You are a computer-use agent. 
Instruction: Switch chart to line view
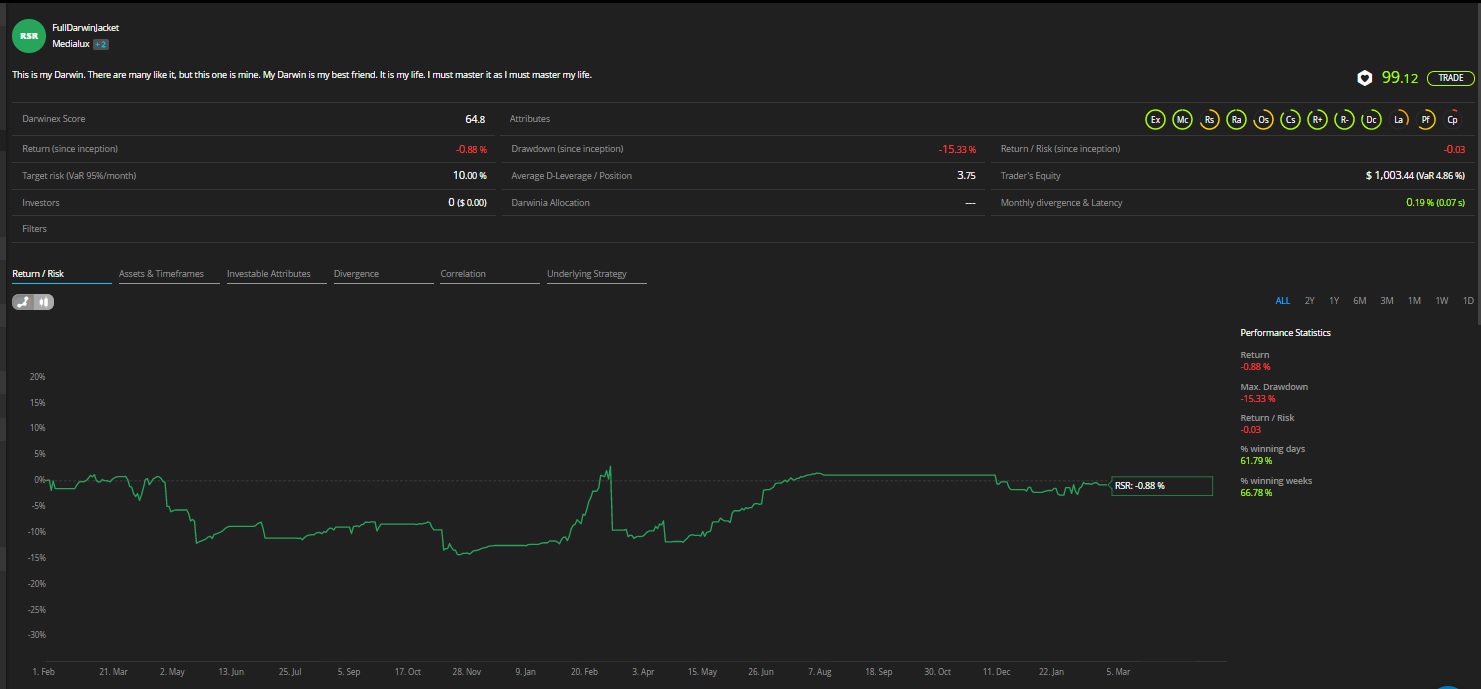click(x=23, y=301)
